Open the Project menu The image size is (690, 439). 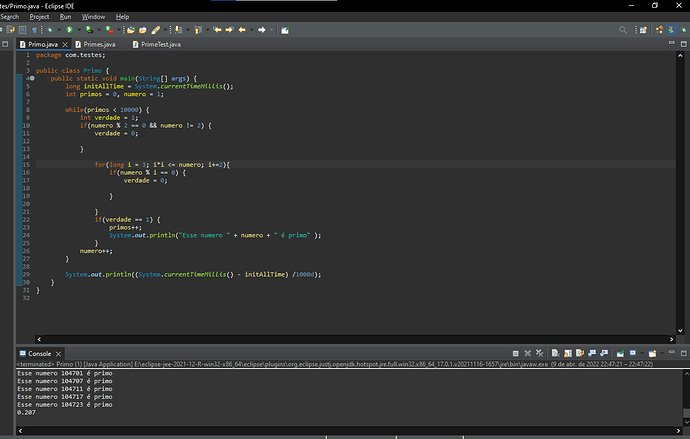coord(39,17)
